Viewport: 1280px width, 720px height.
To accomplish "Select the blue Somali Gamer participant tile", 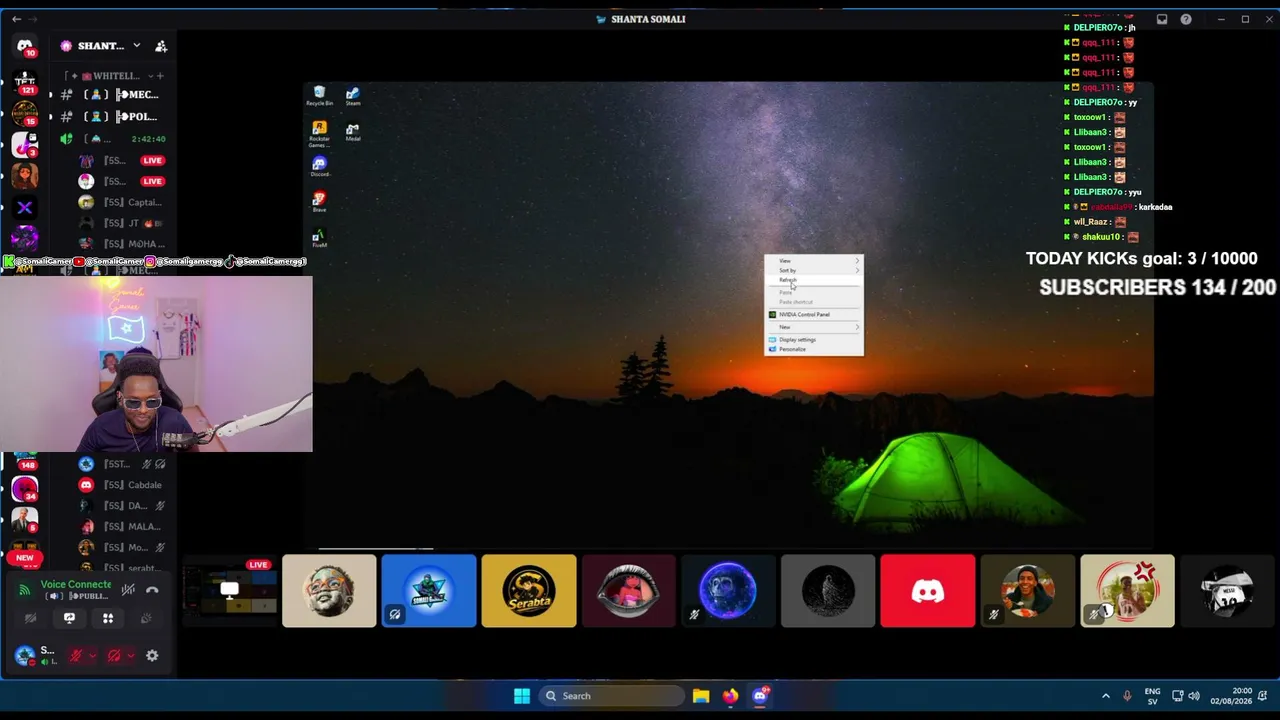I will 429,591.
